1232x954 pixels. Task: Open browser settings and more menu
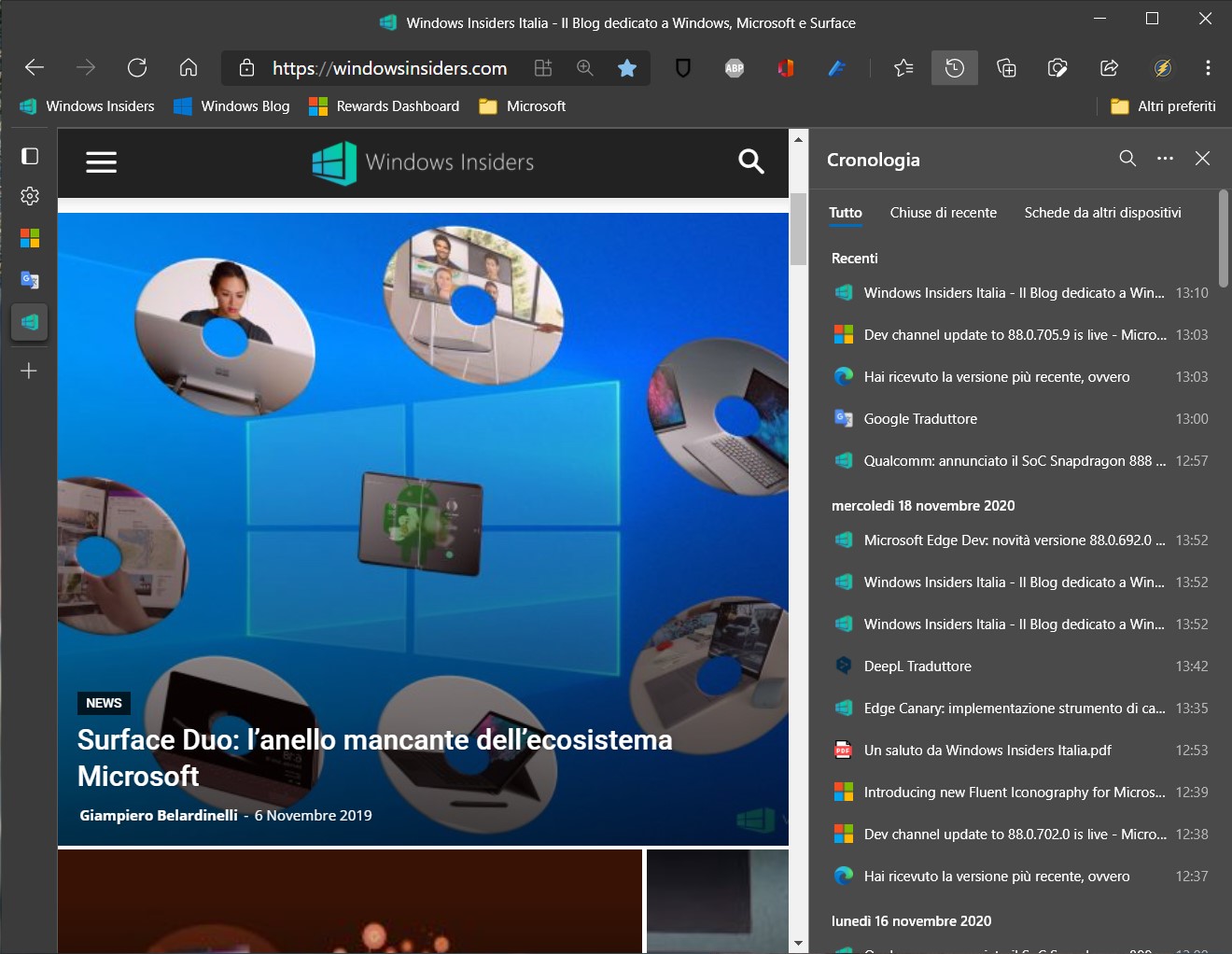(x=1208, y=67)
